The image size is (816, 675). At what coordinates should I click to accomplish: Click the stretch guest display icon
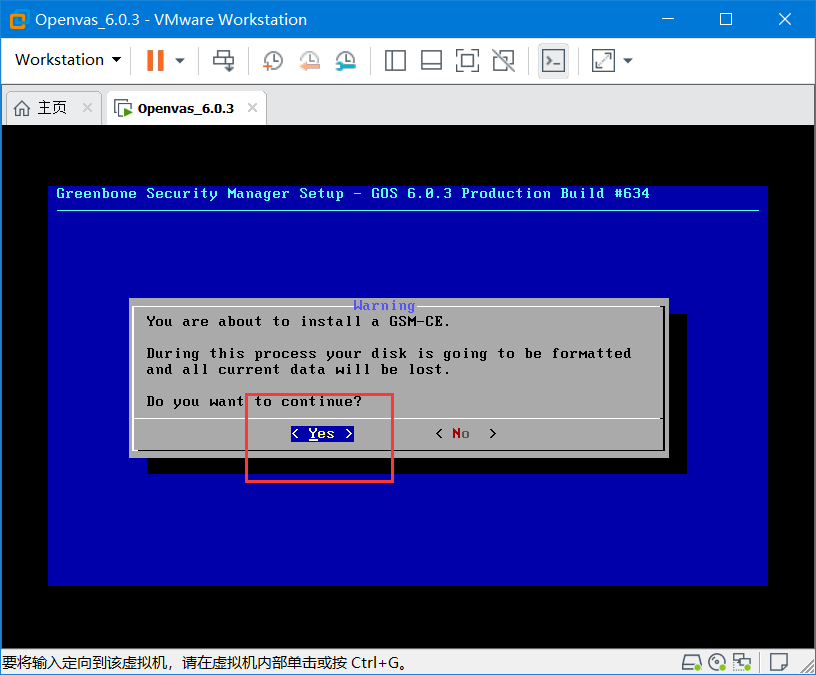click(x=604, y=61)
